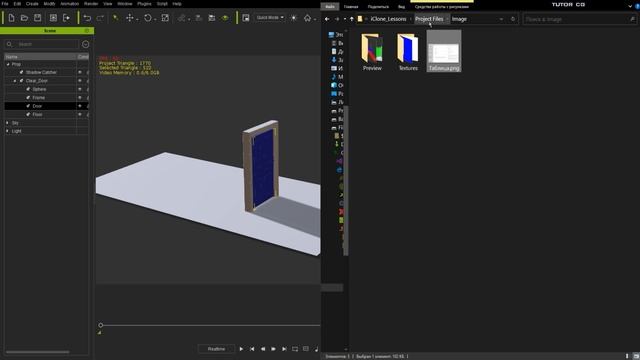This screenshot has width=640, height=360.
Task: Toggle loop playback icon
Action: coord(295,349)
